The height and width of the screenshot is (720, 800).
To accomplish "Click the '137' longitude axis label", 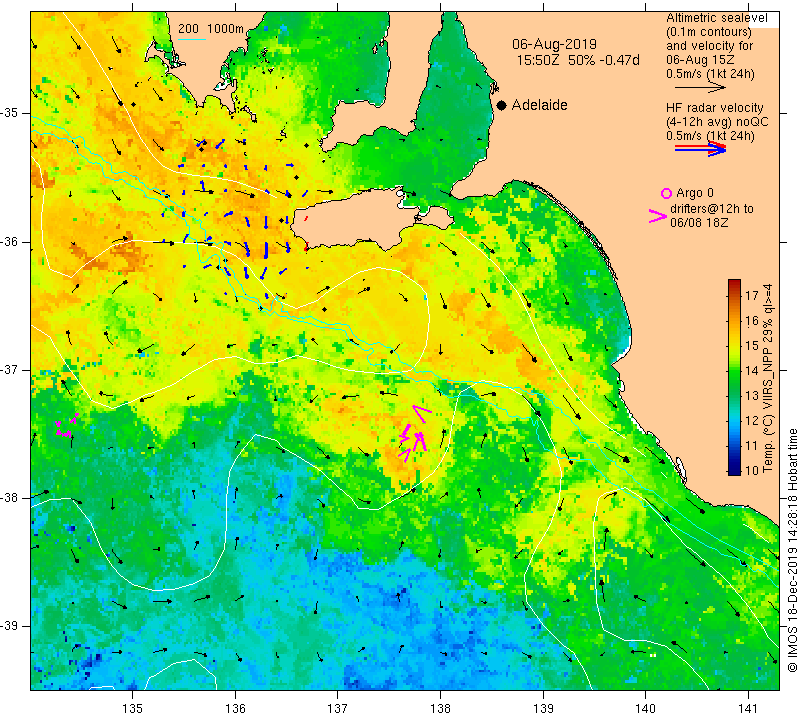I will 337,709.
